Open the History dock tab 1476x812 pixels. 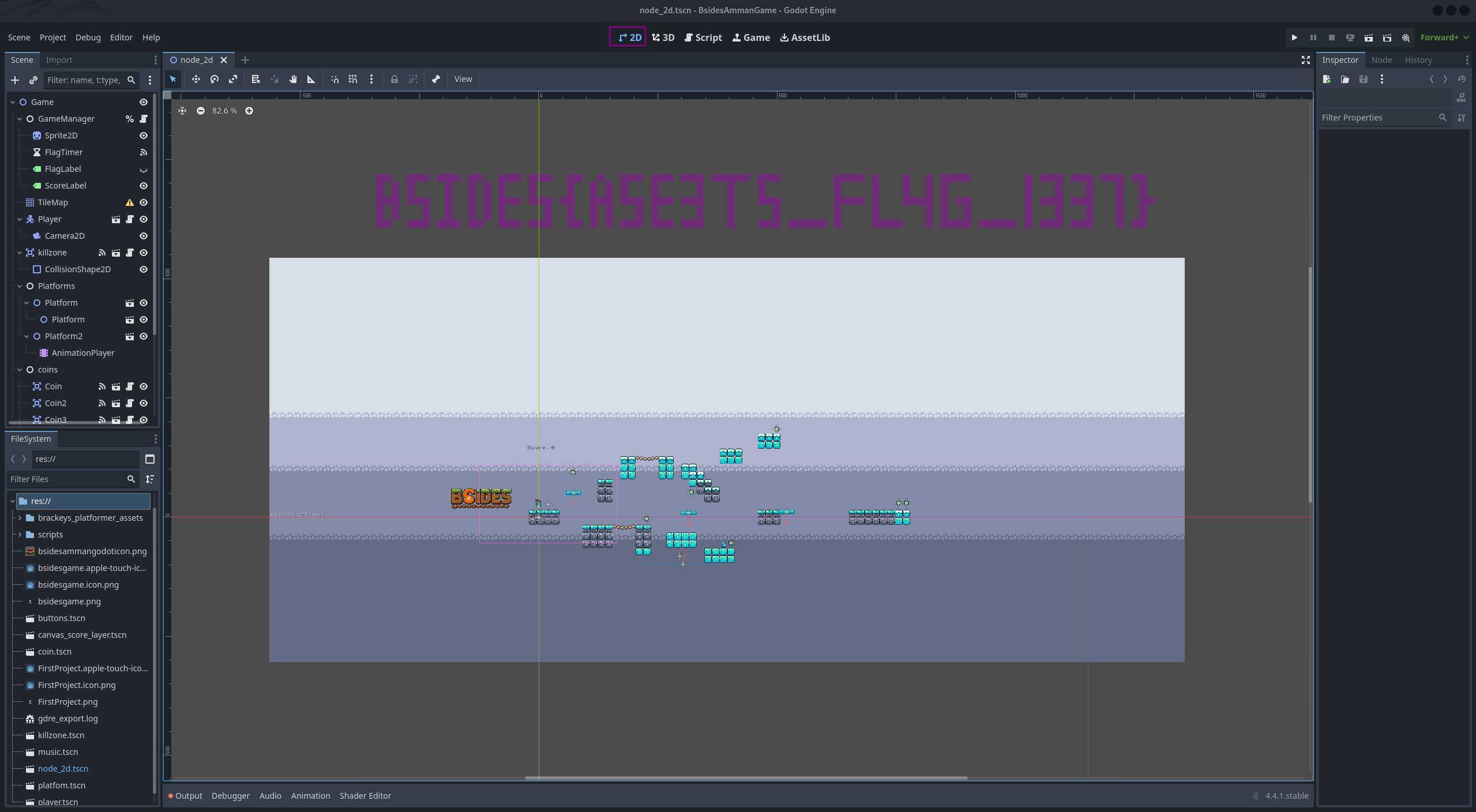pos(1418,60)
